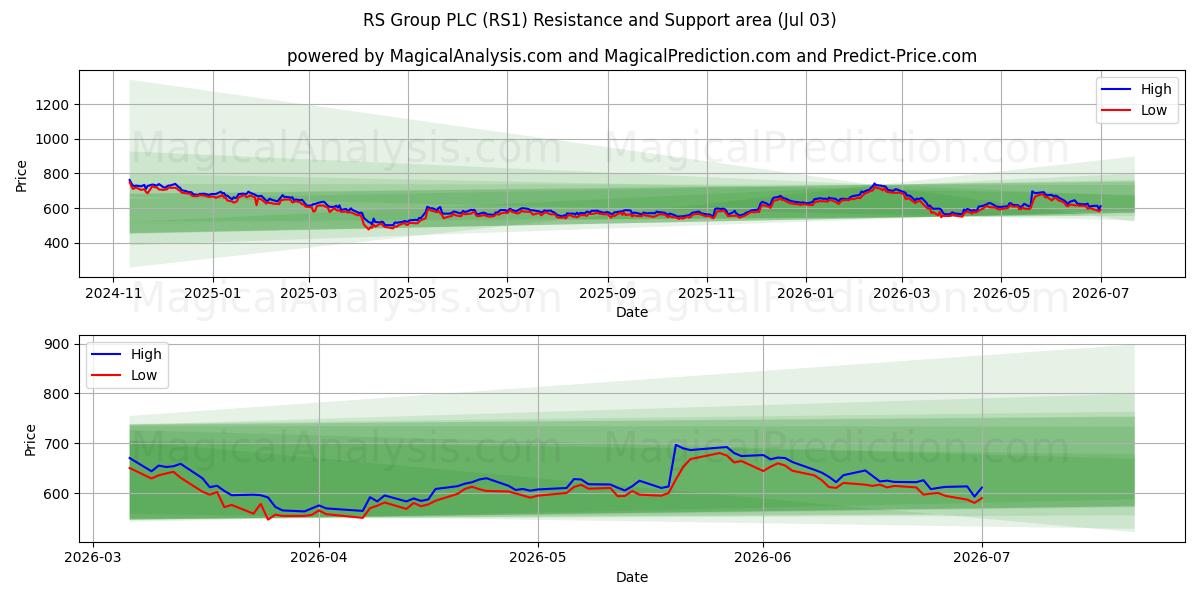Click the 2026-01 x-axis tick label
The width and height of the screenshot is (1200, 600).
805,294
